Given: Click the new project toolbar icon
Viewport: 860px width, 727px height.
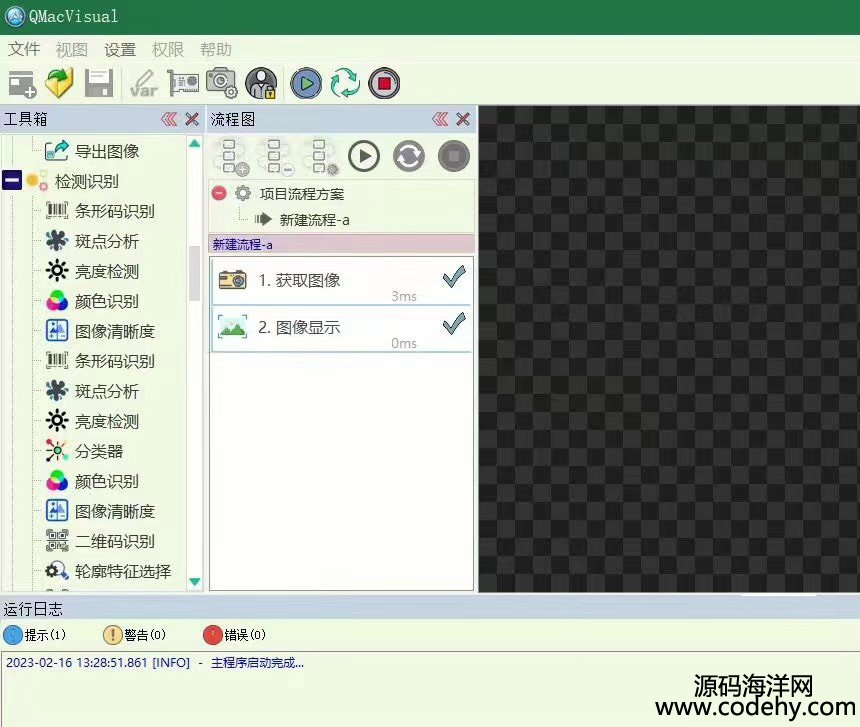Looking at the screenshot, I should (x=22, y=84).
